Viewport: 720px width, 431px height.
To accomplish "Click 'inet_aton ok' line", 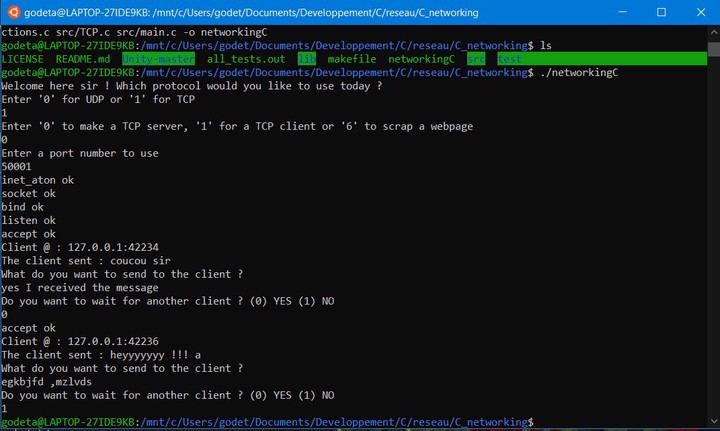I will pyautogui.click(x=38, y=180).
